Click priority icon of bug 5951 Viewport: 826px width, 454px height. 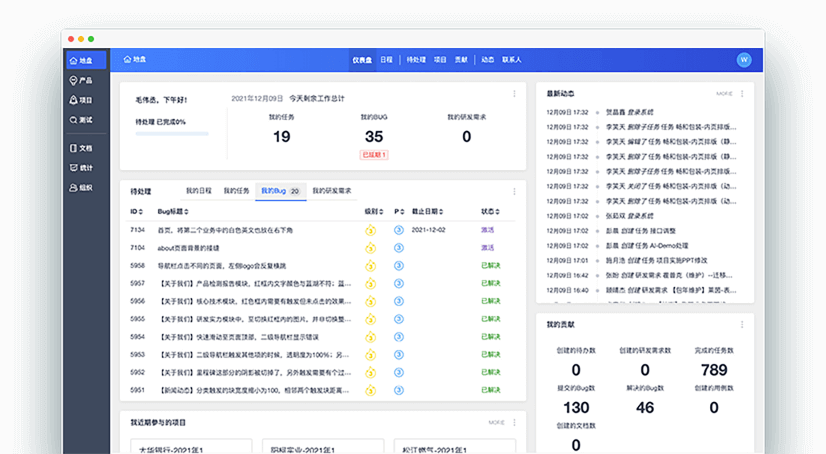pos(399,390)
